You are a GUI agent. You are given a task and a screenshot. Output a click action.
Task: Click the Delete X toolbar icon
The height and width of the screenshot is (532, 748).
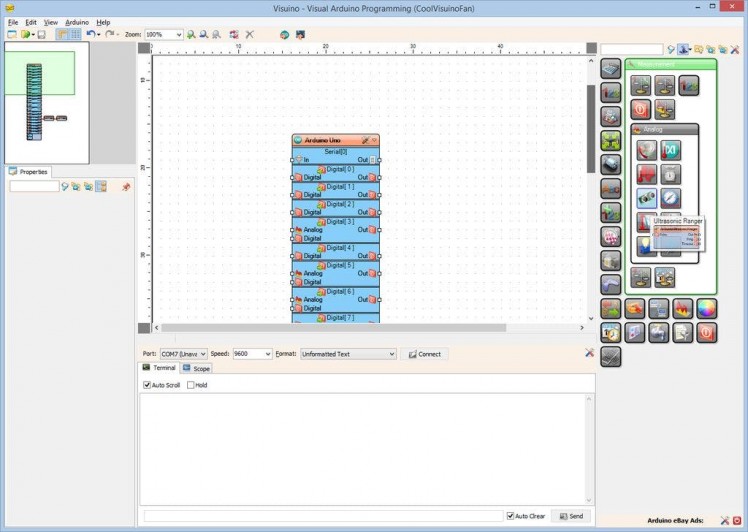(249, 34)
